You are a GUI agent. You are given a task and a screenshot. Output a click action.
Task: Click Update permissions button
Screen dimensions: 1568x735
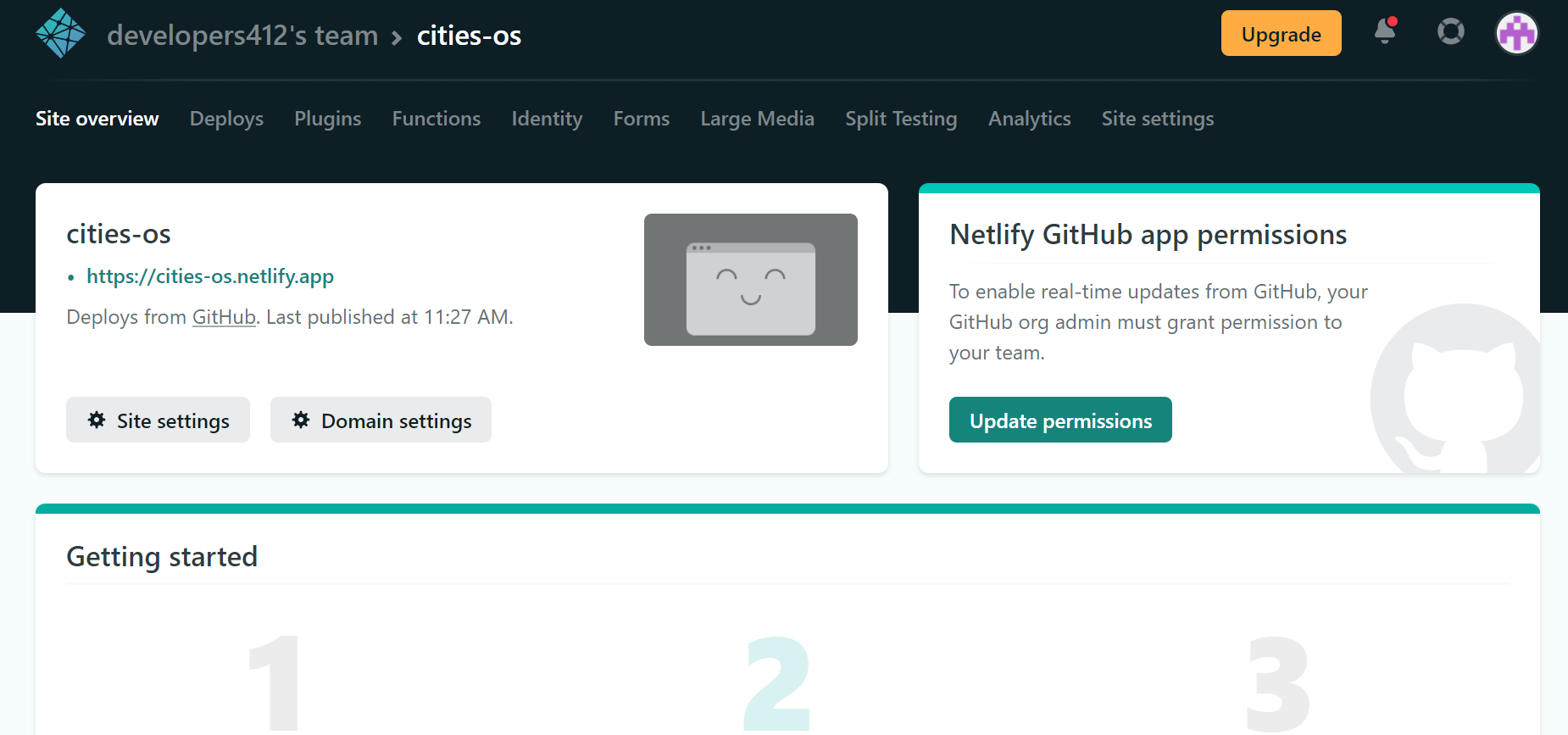pos(1060,420)
